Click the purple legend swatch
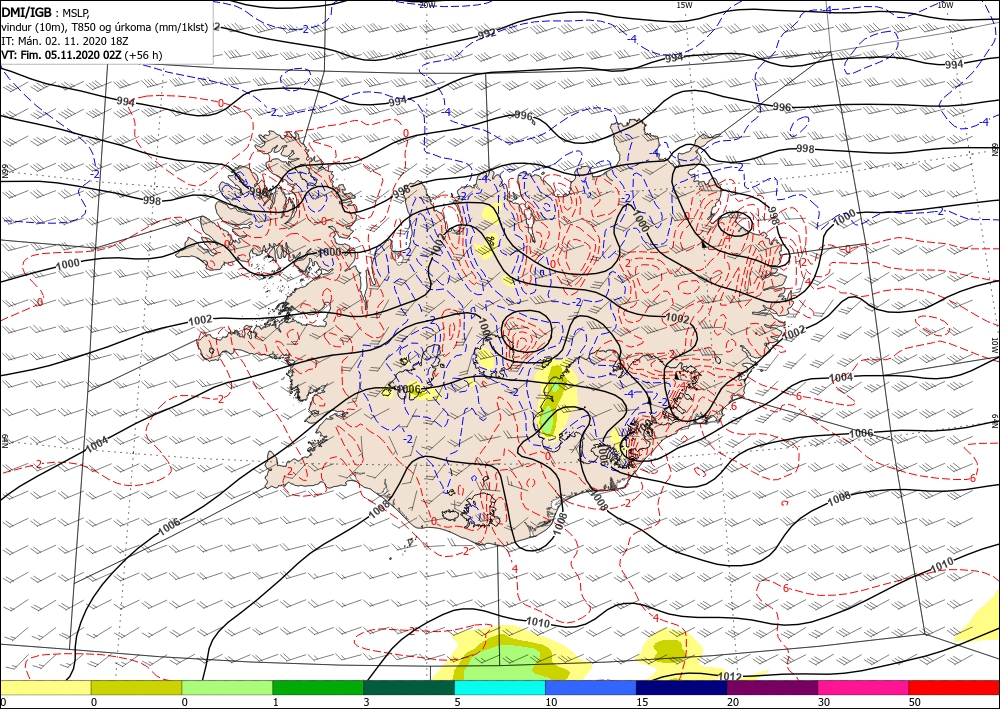This screenshot has height=709, width=1000. point(772,688)
